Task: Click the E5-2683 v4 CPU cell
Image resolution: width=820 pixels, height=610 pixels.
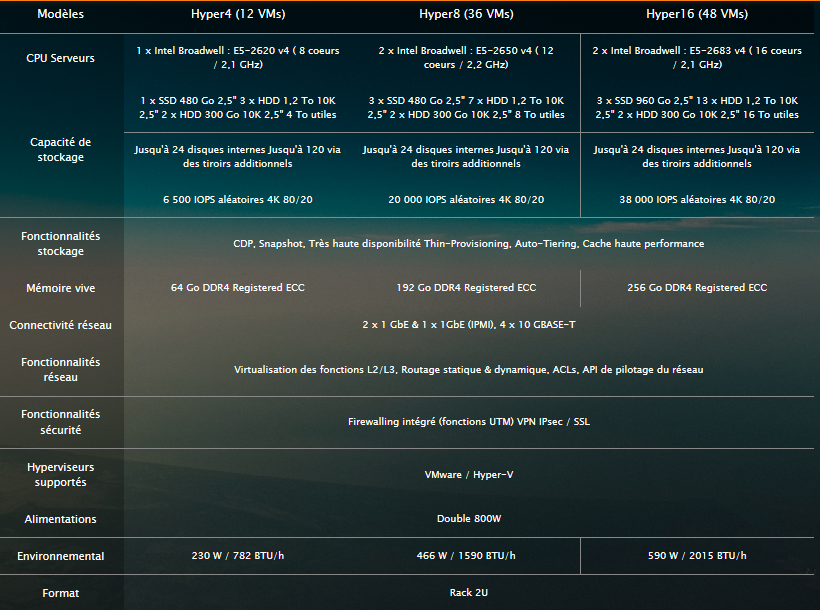Action: point(697,58)
